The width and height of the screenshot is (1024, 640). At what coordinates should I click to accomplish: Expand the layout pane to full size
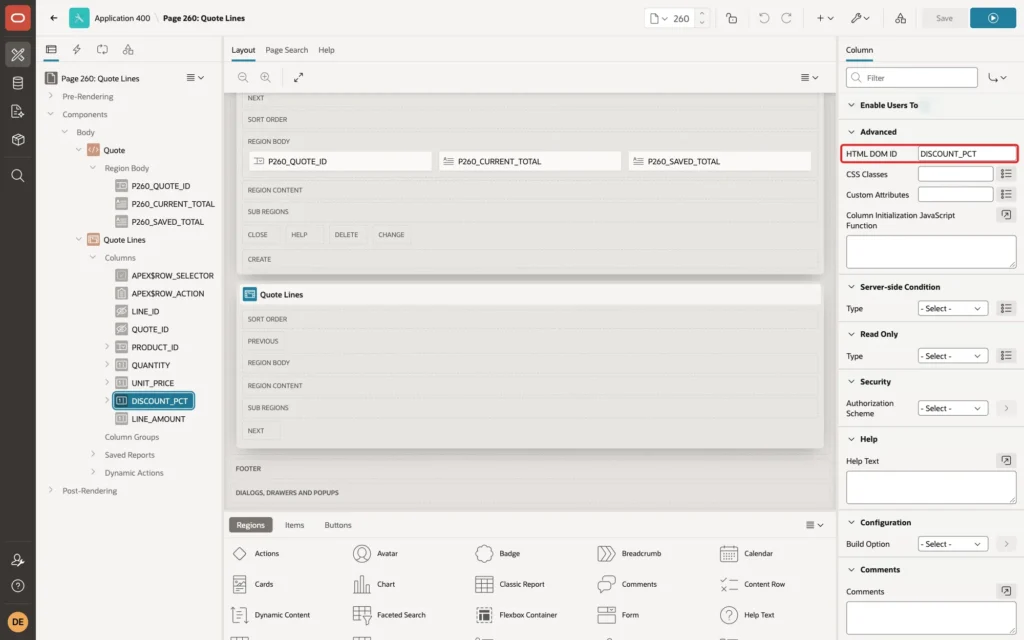(x=298, y=77)
